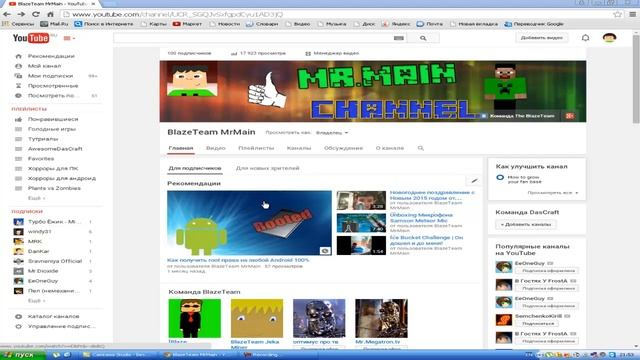Open the оптимус про тв channel thumbnail
This screenshot has width=640, height=360.
click(319, 318)
